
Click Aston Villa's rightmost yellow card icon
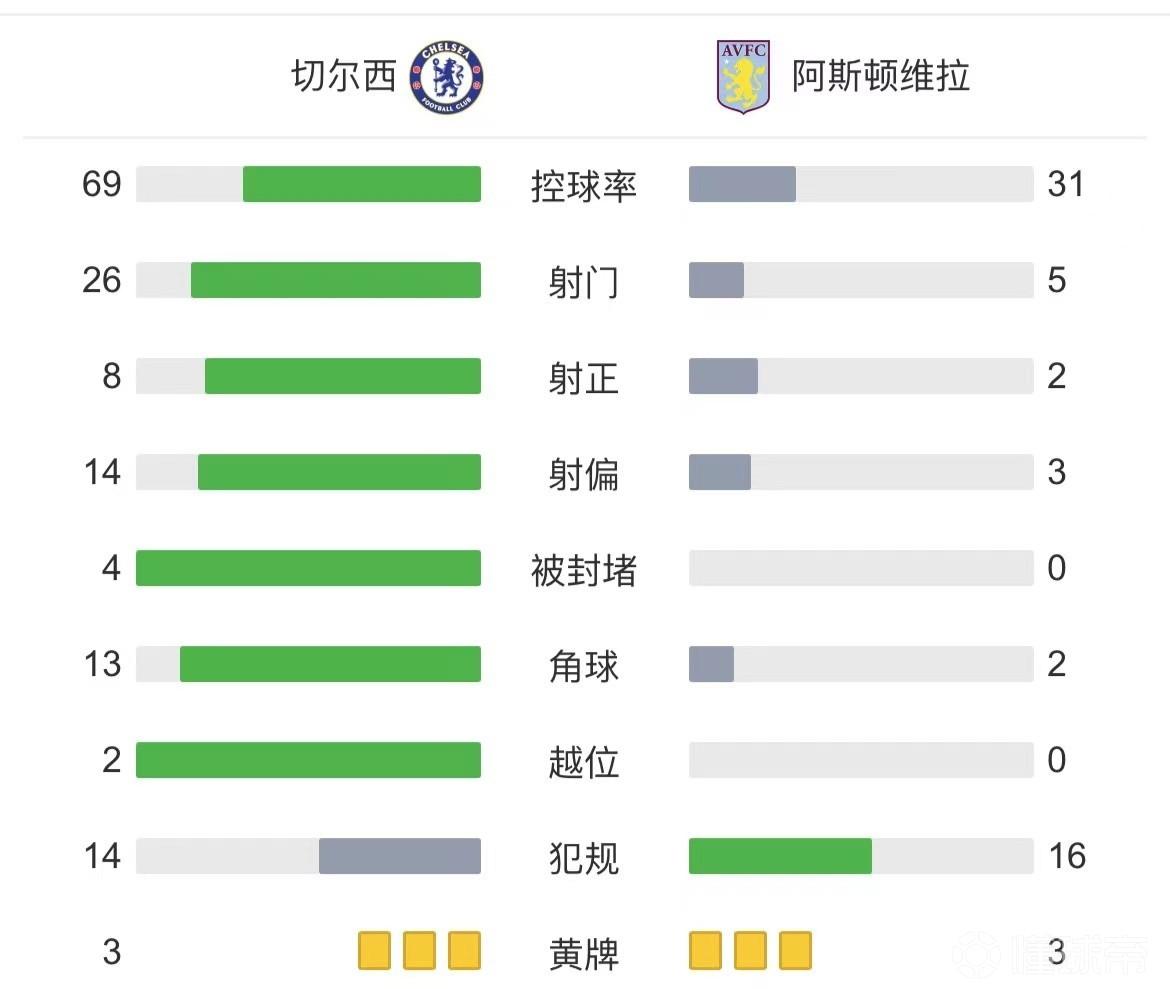(795, 951)
